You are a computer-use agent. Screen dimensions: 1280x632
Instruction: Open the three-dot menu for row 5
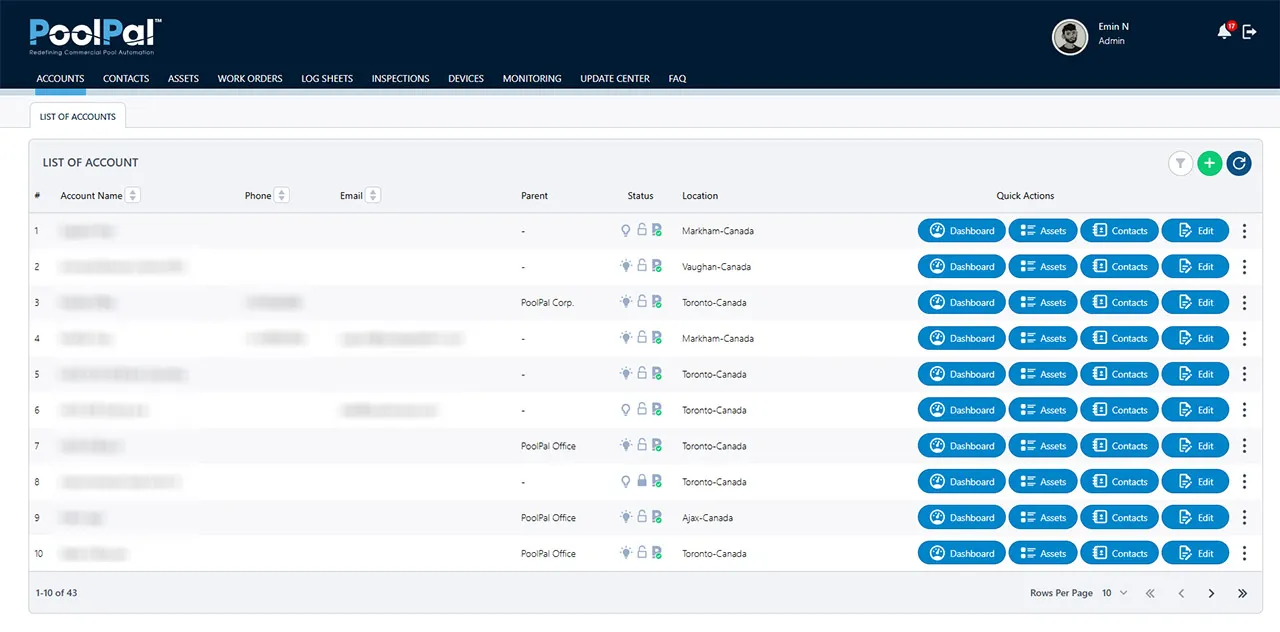pos(1244,374)
